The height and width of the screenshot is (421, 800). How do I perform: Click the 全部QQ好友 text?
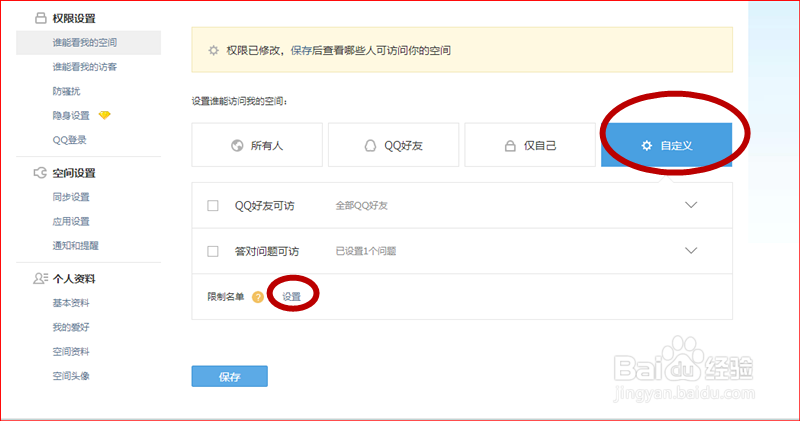click(x=362, y=206)
